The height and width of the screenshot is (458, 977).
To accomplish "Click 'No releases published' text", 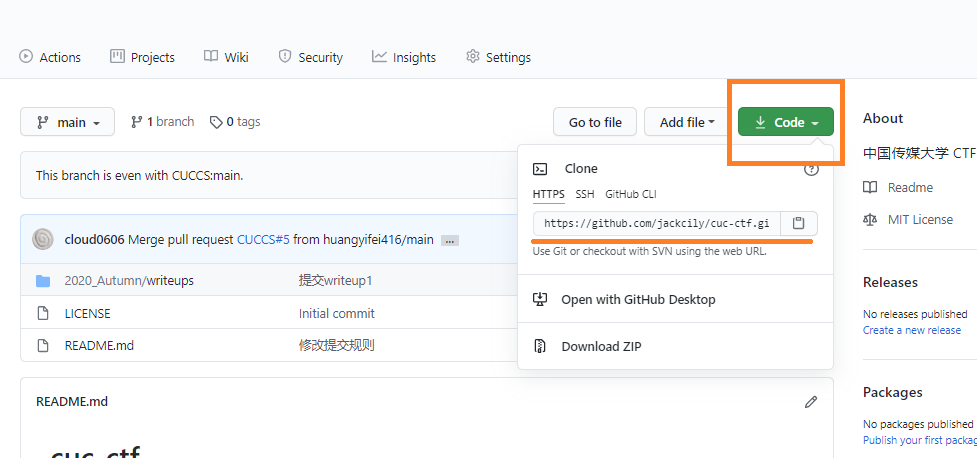I will 915,314.
